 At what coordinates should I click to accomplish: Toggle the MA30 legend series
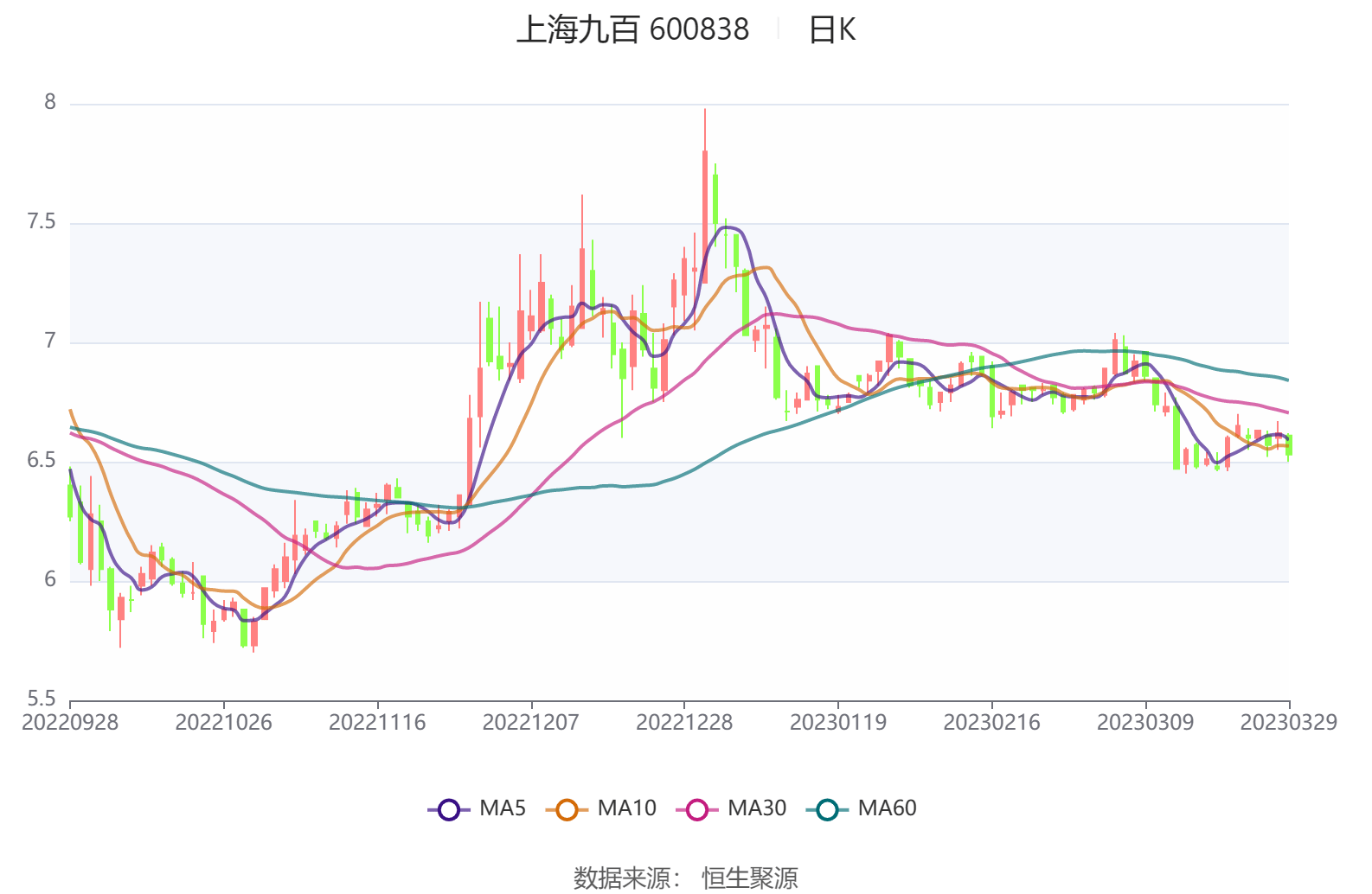(x=732, y=809)
